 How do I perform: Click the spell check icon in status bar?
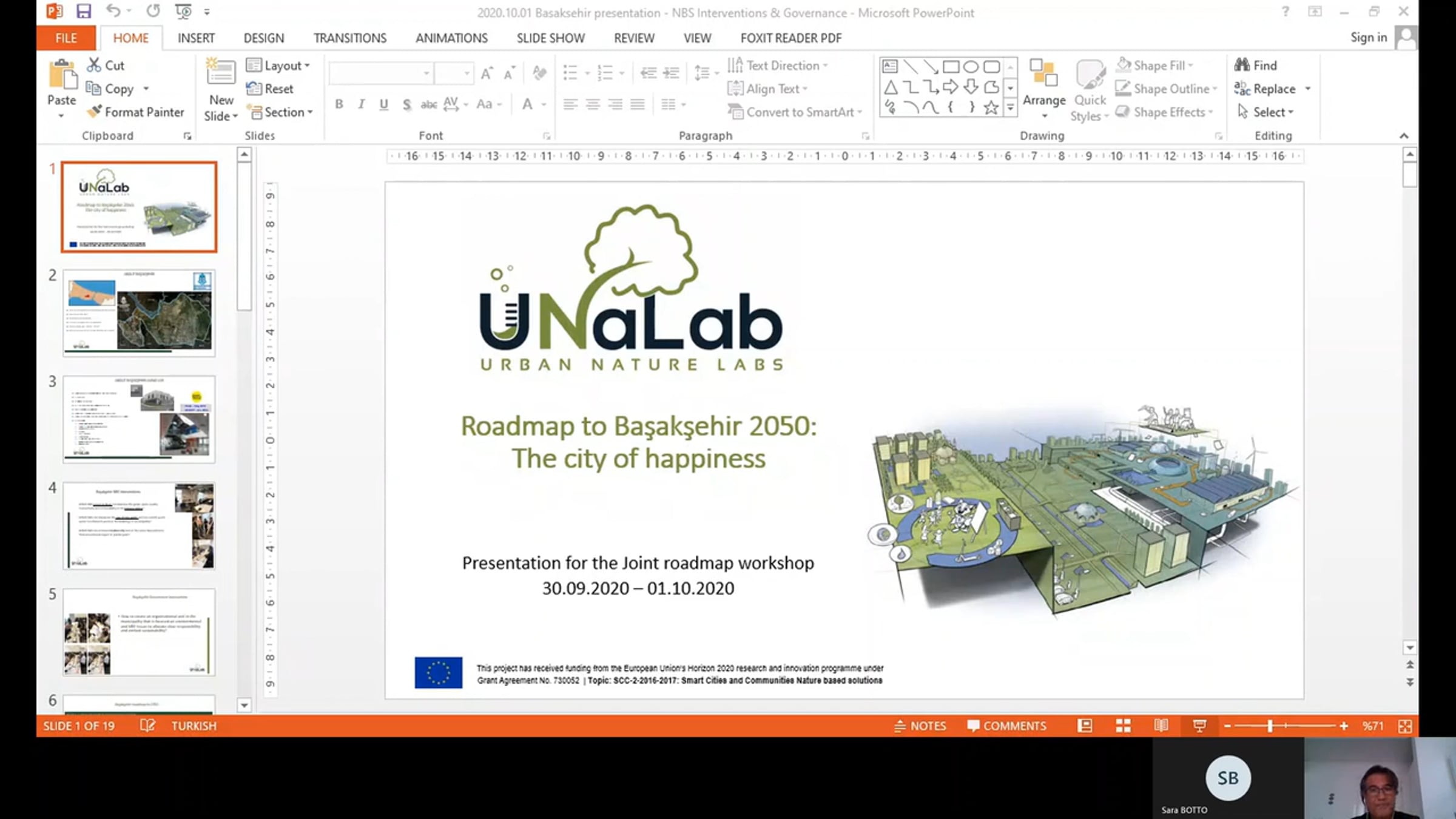(147, 726)
